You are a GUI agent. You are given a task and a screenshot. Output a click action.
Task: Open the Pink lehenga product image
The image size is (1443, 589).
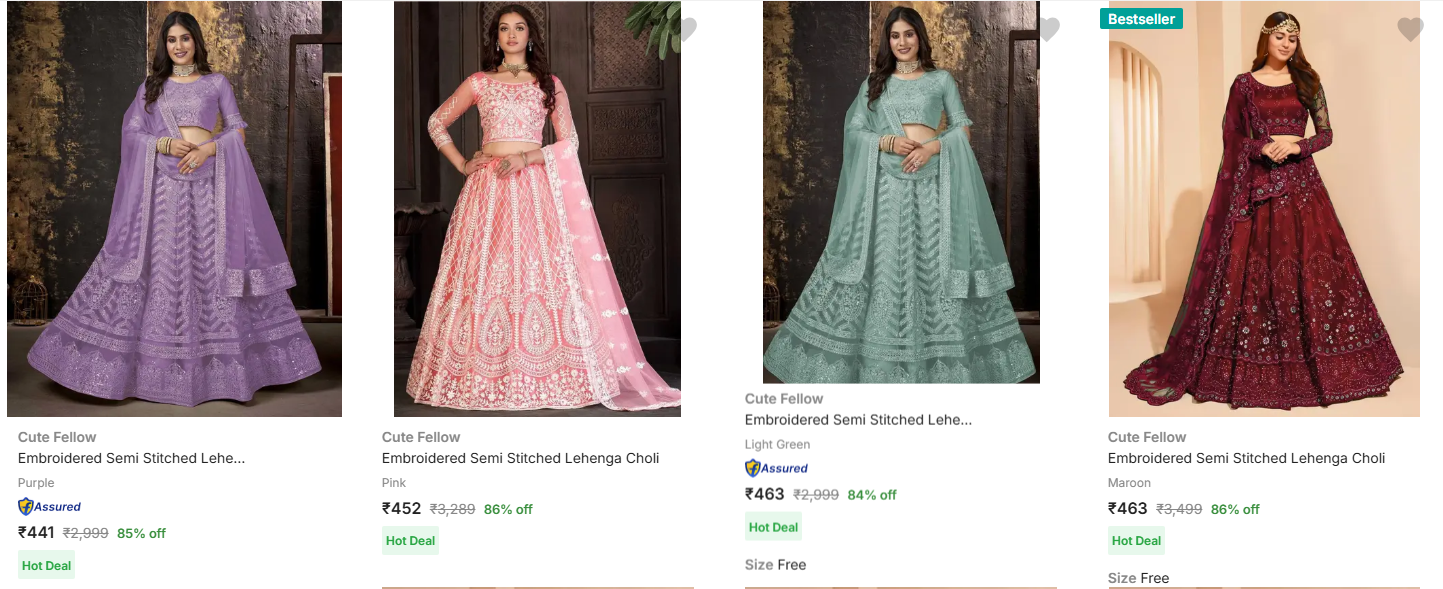point(537,208)
